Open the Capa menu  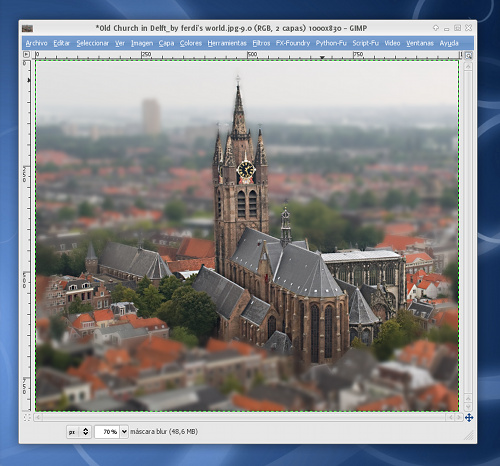coord(166,43)
